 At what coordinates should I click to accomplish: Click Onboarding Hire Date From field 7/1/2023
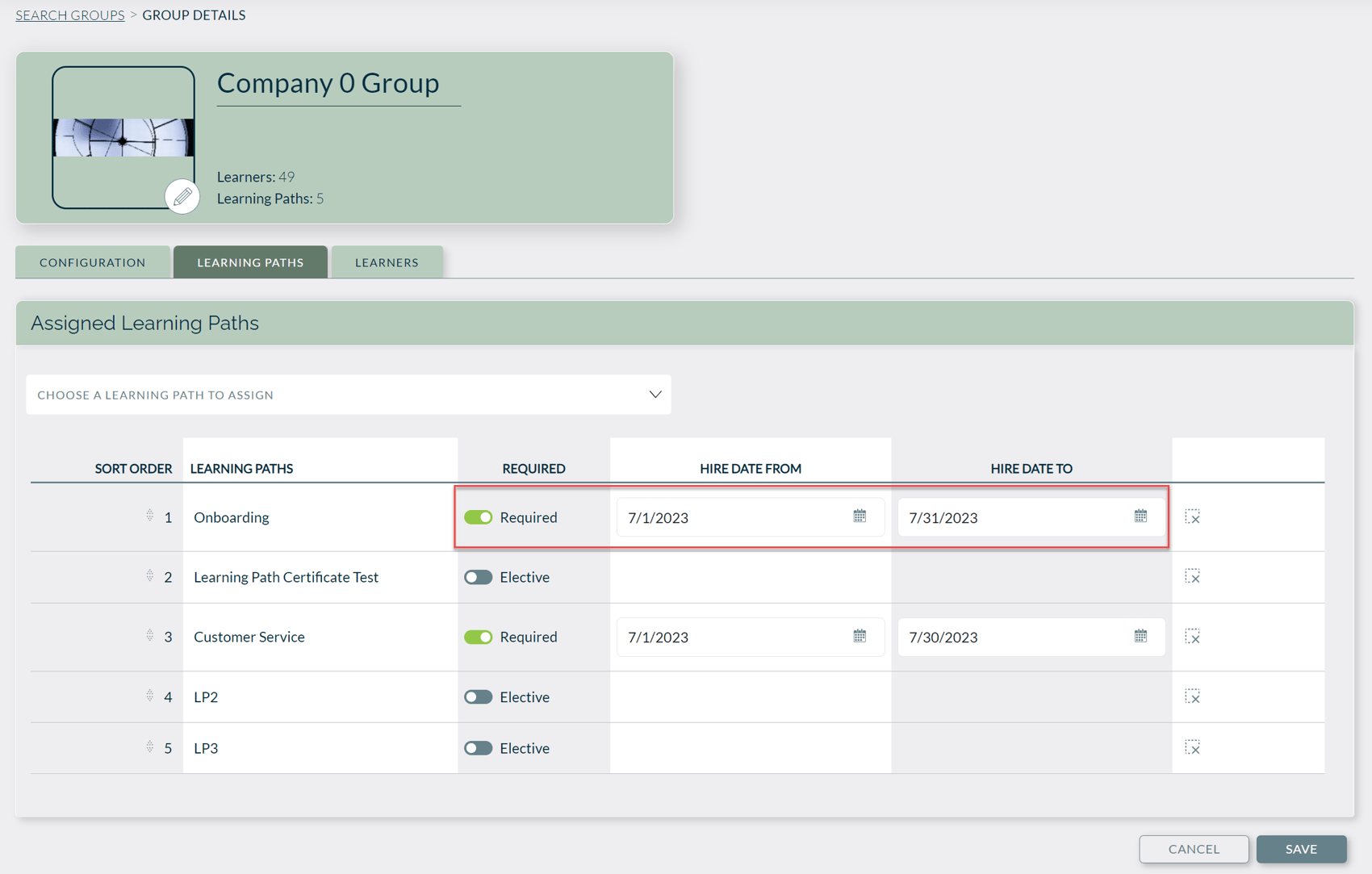pos(751,517)
